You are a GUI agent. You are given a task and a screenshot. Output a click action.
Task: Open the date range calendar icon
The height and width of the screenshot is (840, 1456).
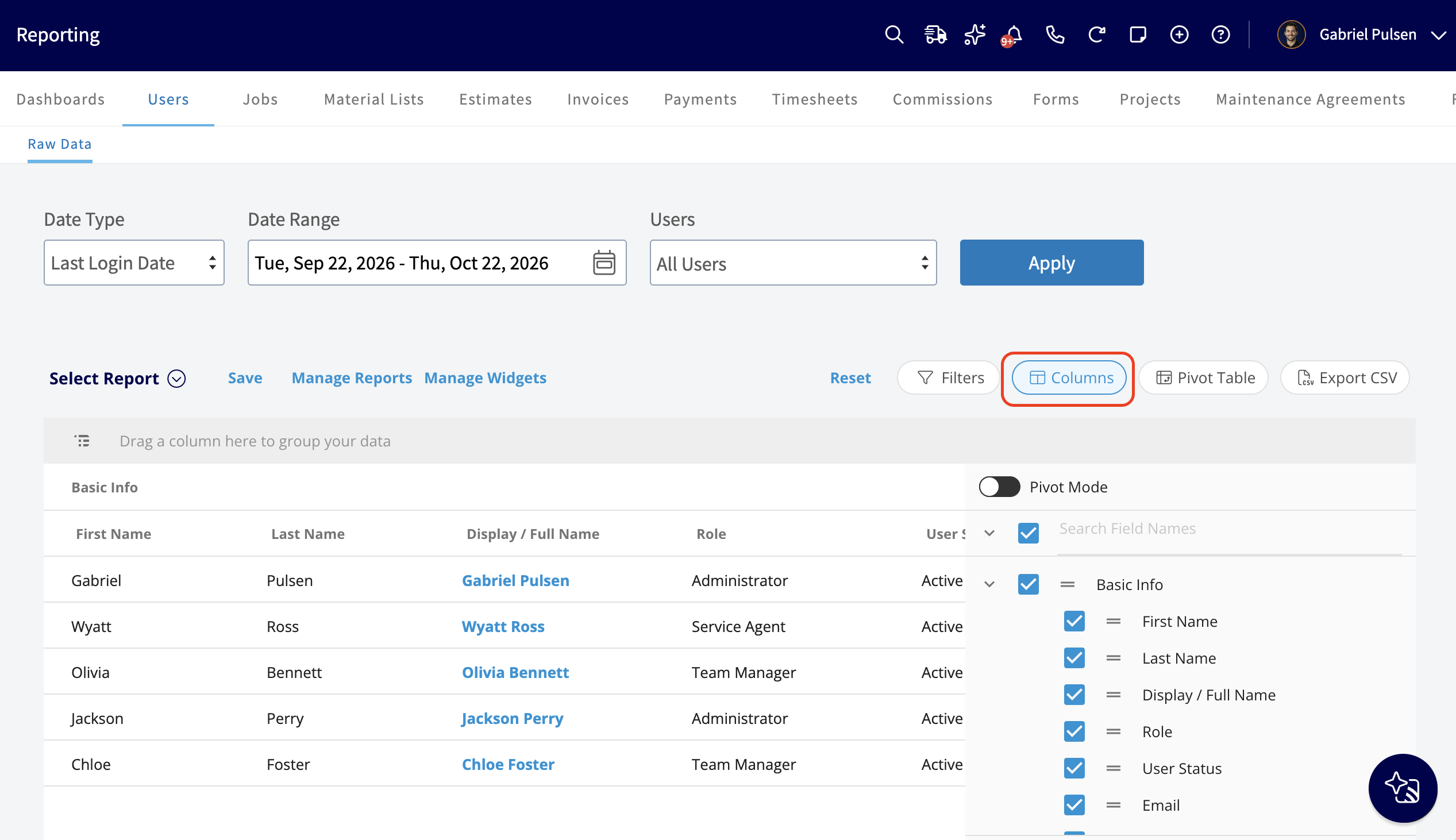pyautogui.click(x=604, y=263)
